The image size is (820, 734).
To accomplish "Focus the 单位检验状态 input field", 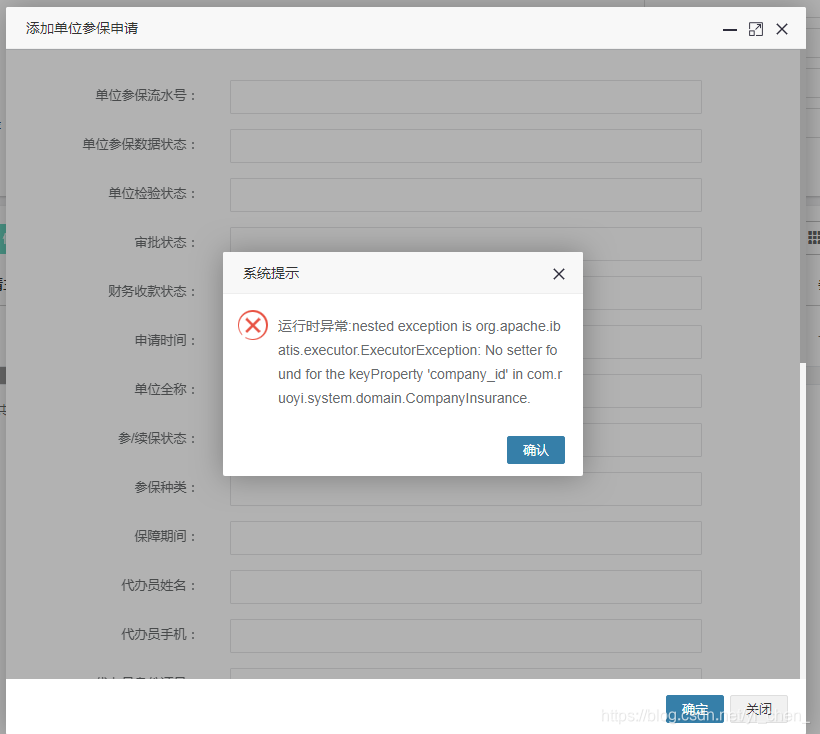I will [x=465, y=195].
